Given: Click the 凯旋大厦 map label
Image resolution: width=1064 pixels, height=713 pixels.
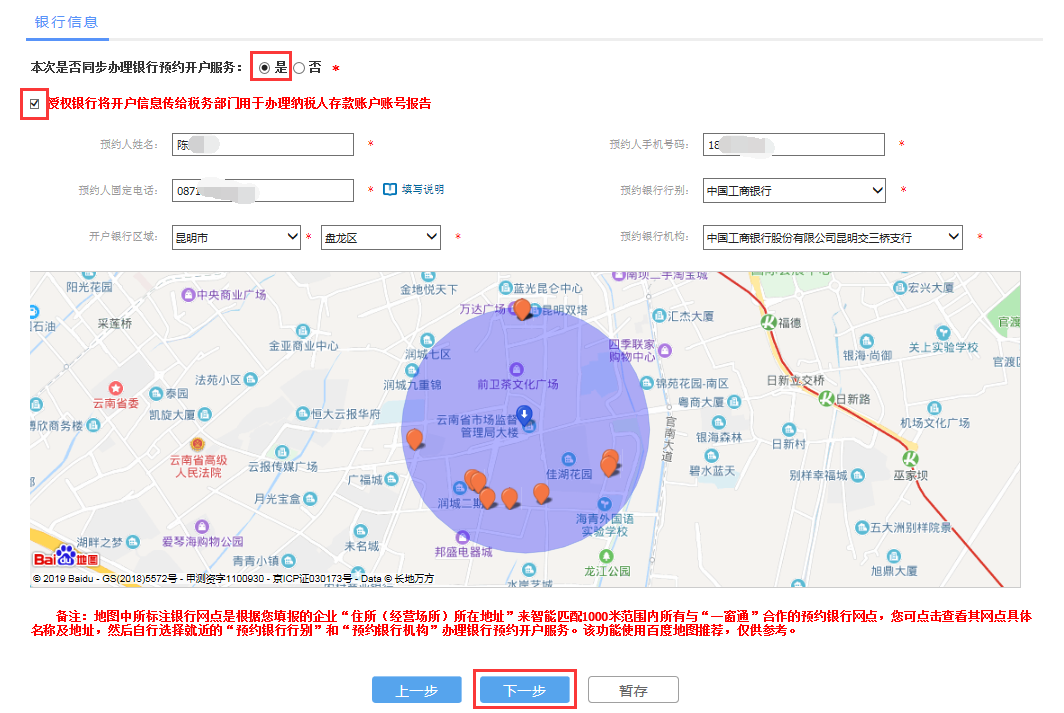Looking at the screenshot, I should click(x=172, y=415).
